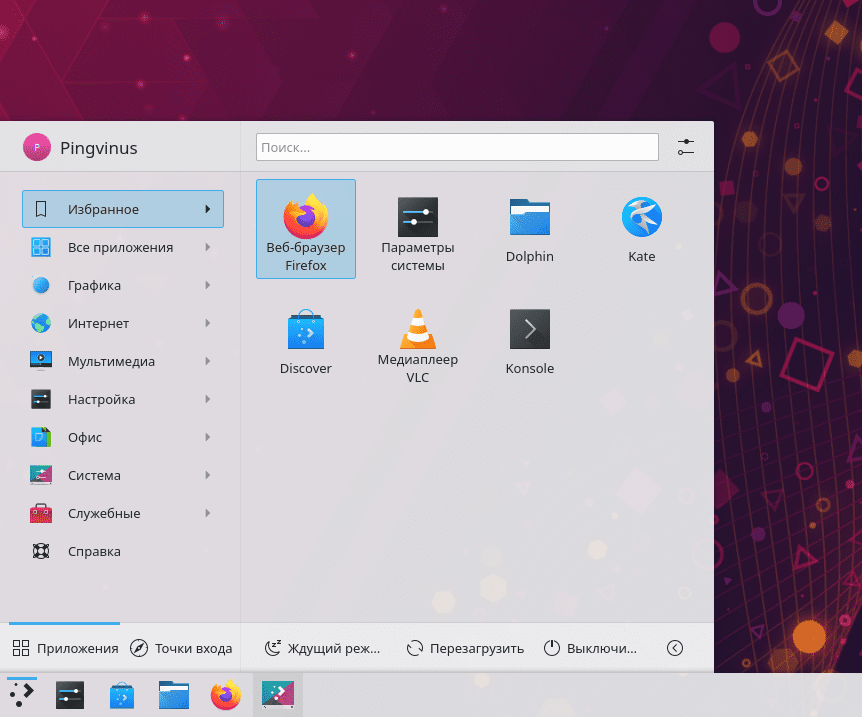Screen dimensions: 862x717
Task: Launch Firefox web browser from favorites
Action: [305, 228]
